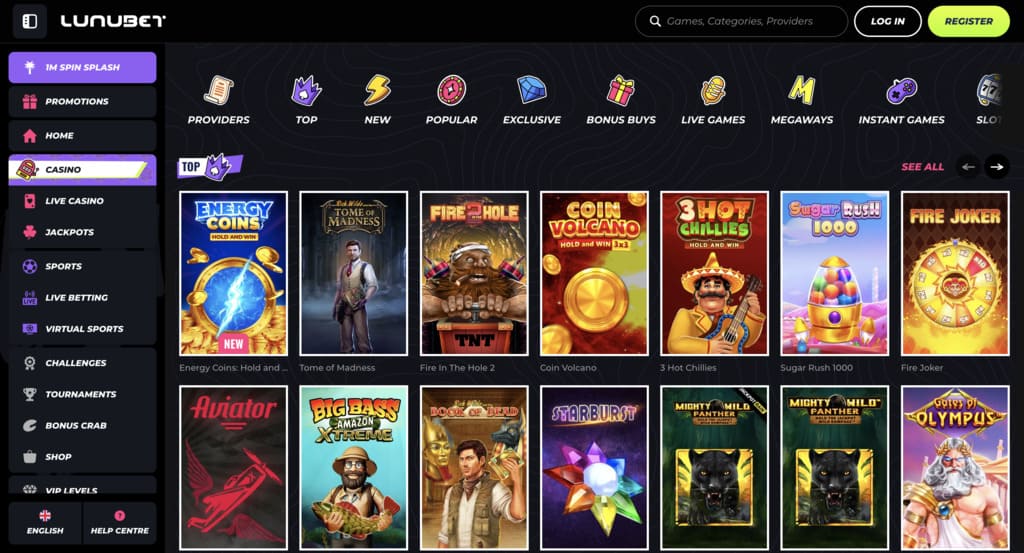
Task: Open Tournaments via the trophy icon
Action: [29, 394]
